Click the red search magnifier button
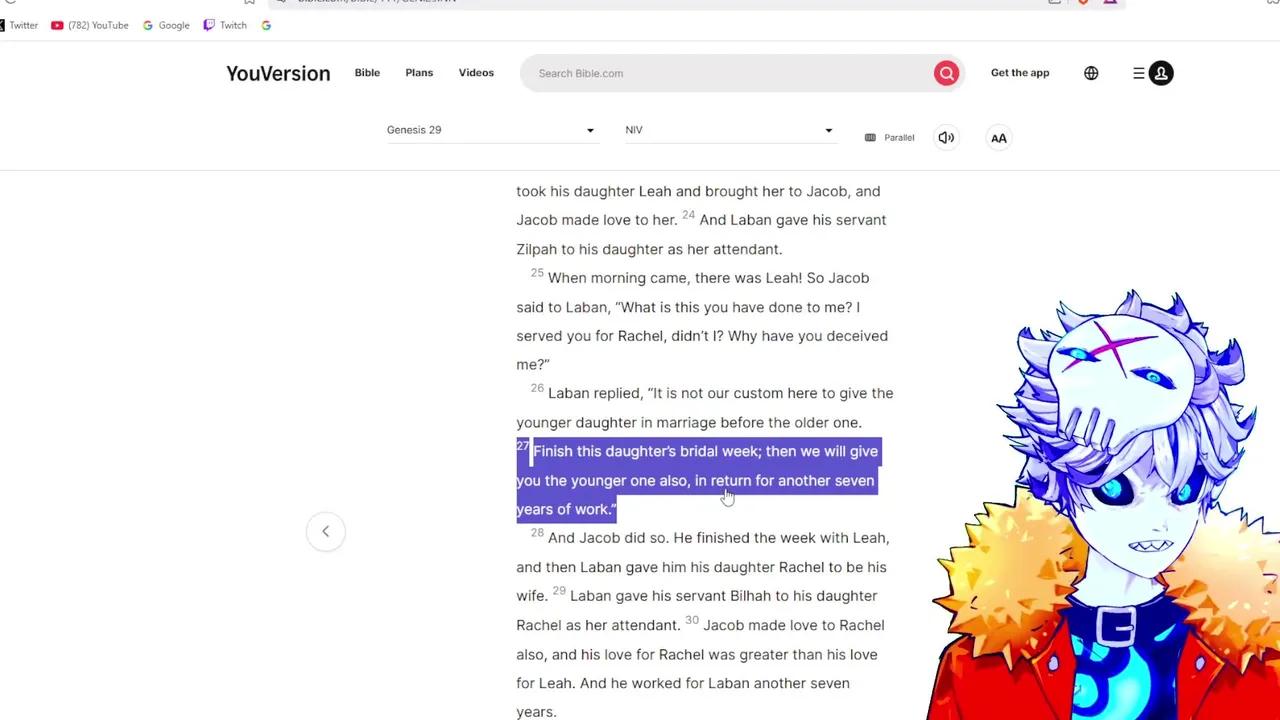Screen dimensions: 1280x720 [946, 73]
